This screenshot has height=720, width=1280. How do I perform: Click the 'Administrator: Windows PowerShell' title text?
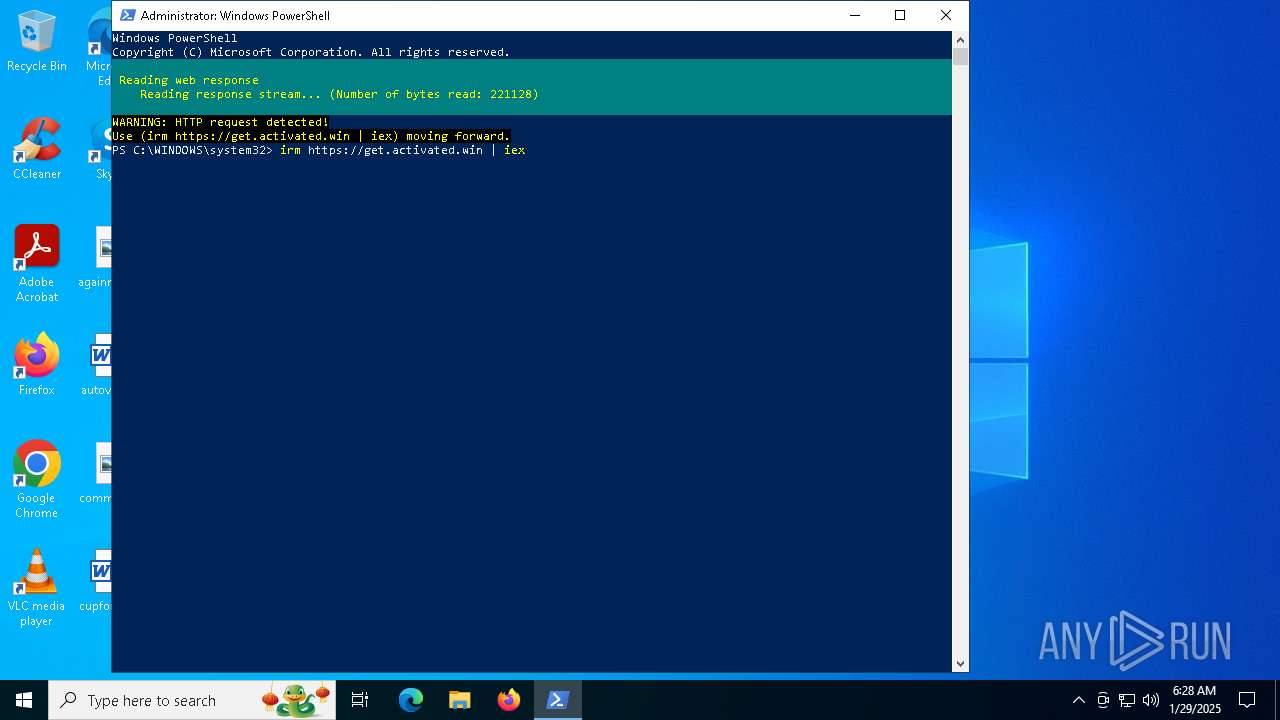(x=235, y=15)
